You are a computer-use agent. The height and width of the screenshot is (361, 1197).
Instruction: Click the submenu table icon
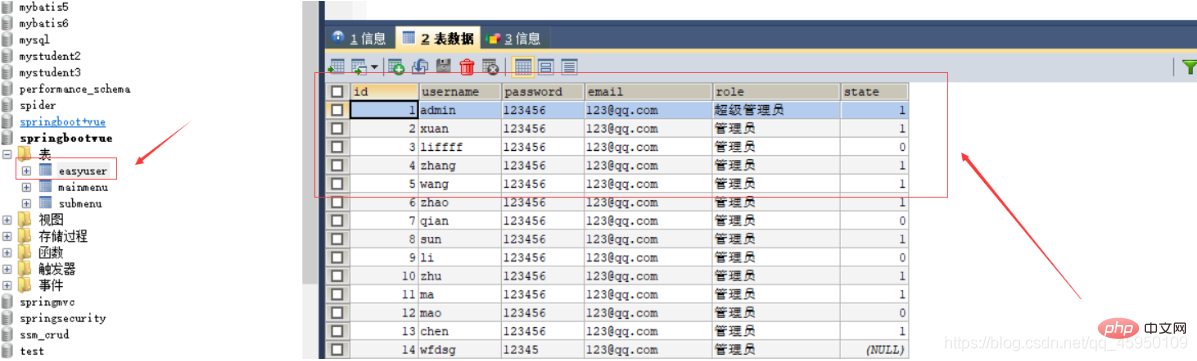click(46, 203)
